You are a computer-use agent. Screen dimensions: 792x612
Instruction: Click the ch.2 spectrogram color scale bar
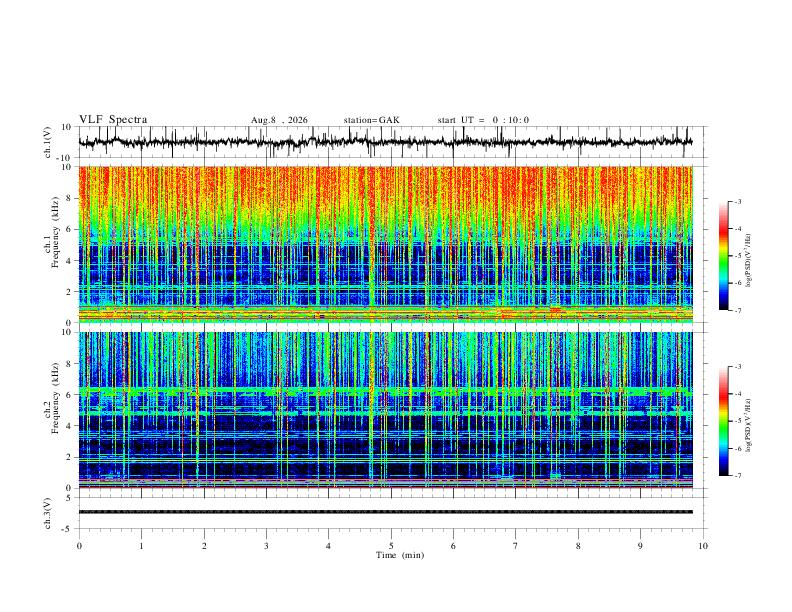click(x=723, y=421)
